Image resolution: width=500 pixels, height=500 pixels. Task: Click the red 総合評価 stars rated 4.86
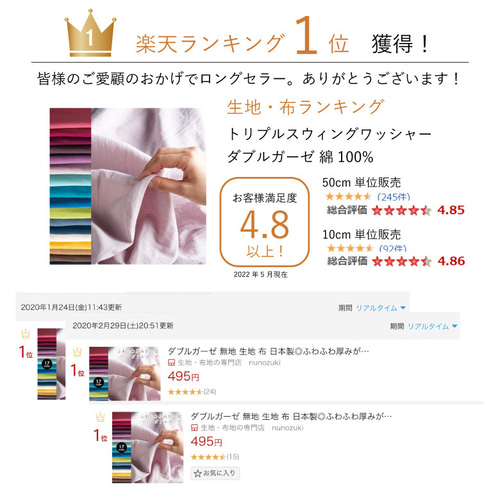click(401, 261)
